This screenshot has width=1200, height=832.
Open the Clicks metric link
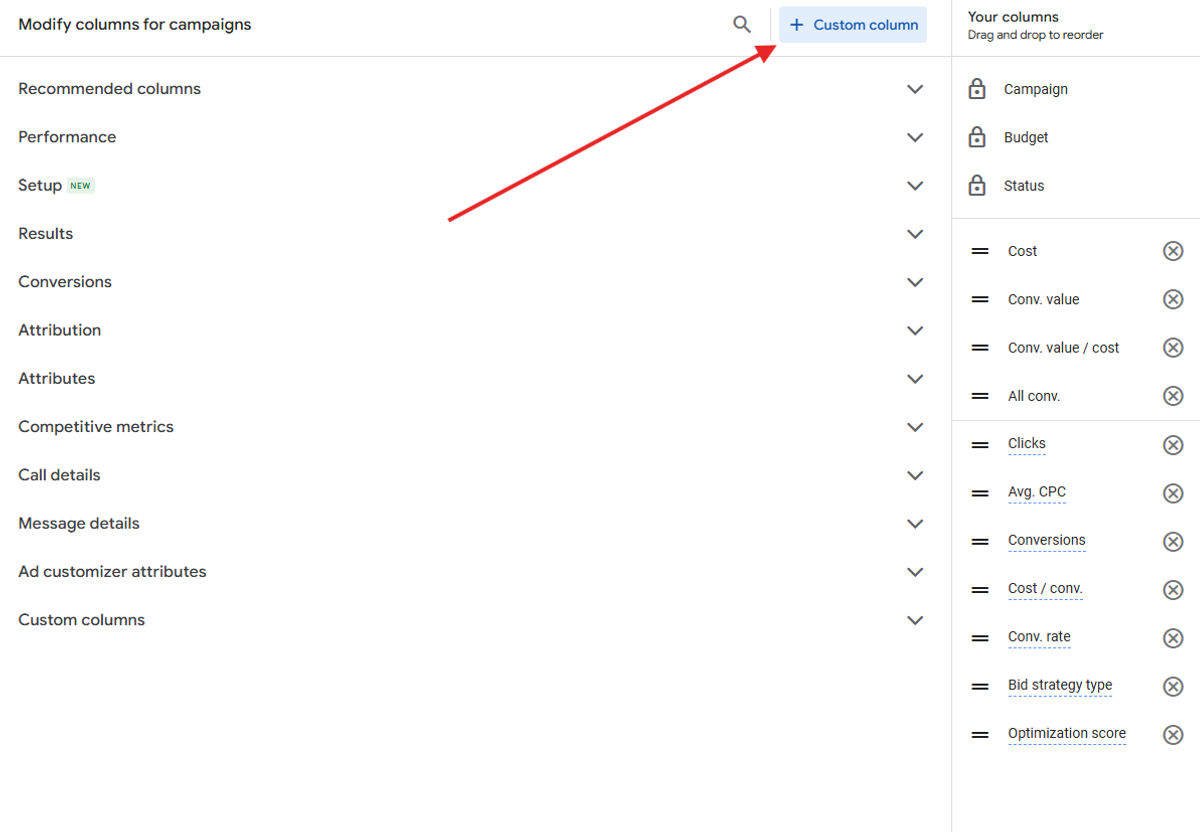(1026, 444)
